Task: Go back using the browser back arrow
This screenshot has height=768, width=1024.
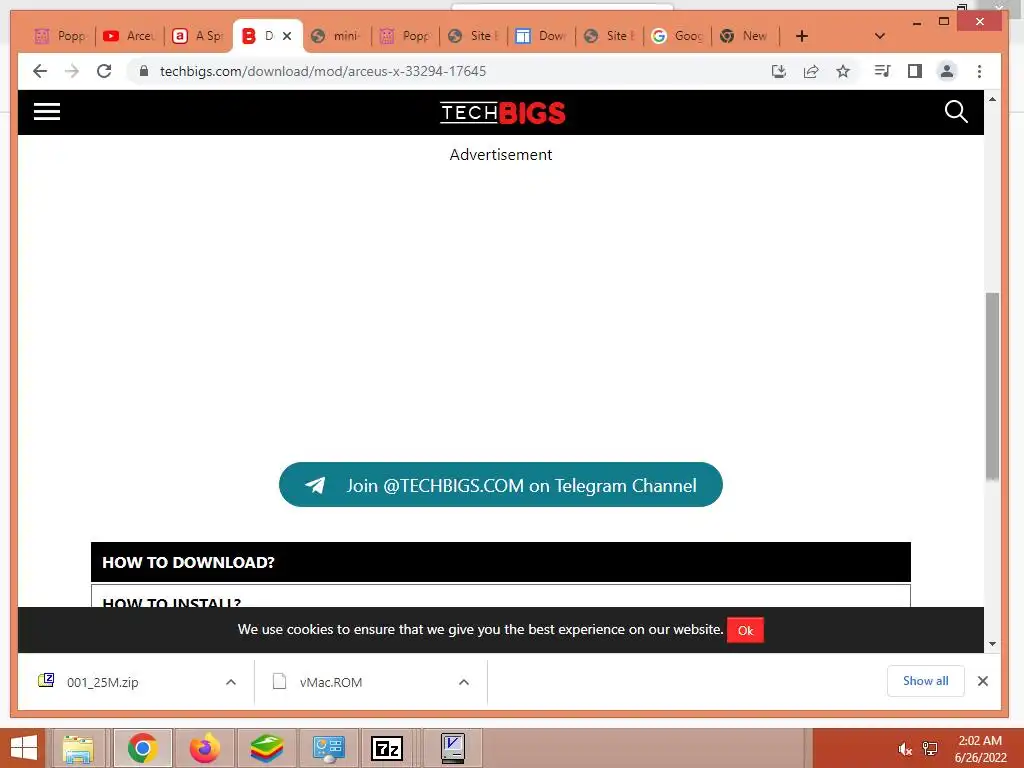Action: 40,71
